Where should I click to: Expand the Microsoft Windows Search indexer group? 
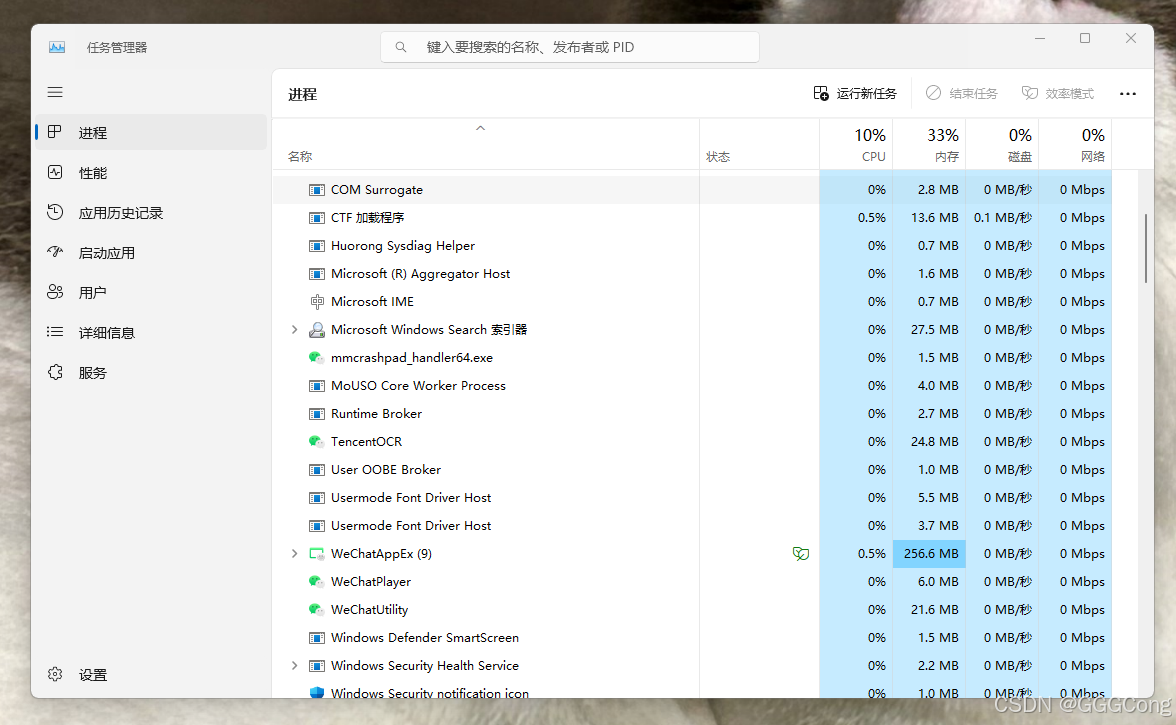pyautogui.click(x=294, y=330)
